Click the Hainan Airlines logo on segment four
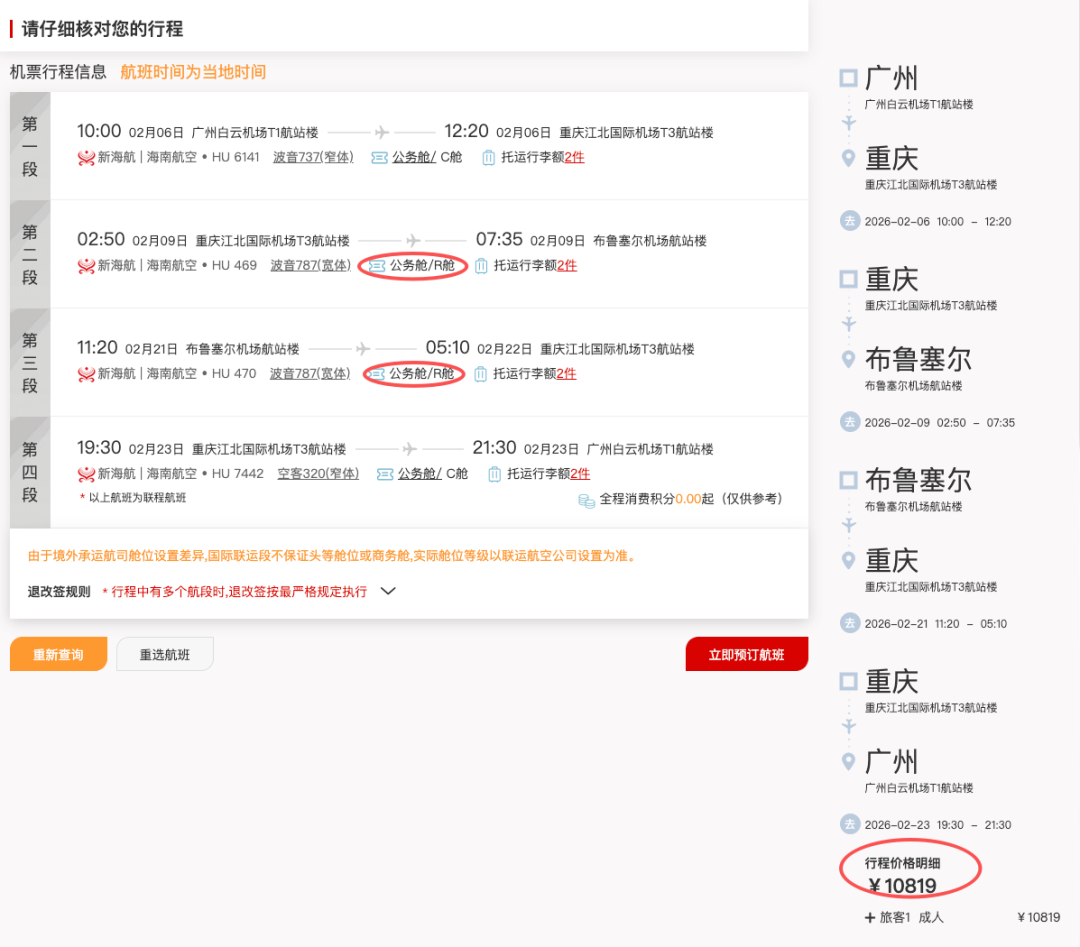 pyautogui.click(x=88, y=473)
